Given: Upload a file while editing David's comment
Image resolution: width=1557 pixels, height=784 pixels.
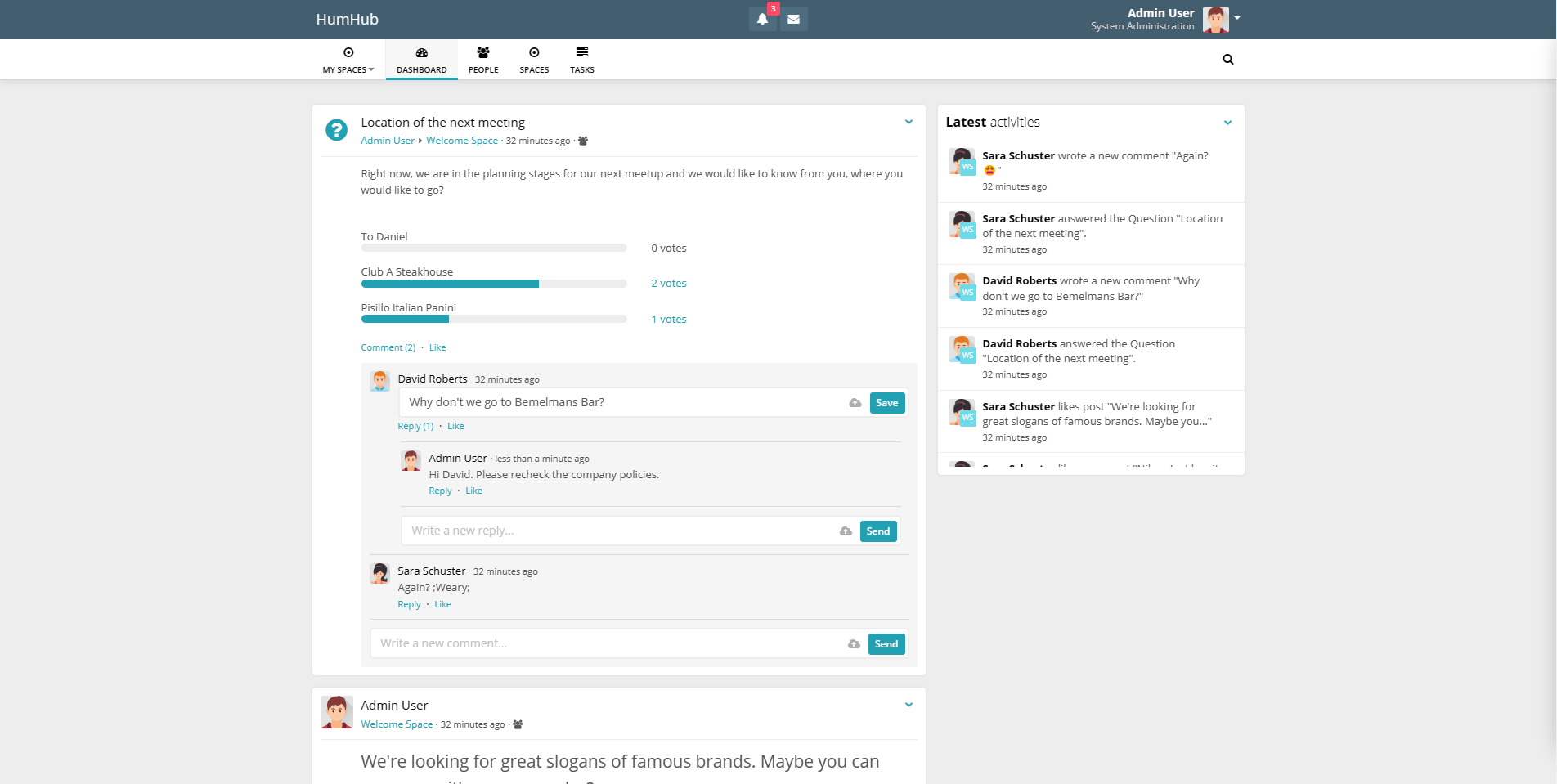Looking at the screenshot, I should pyautogui.click(x=855, y=403).
